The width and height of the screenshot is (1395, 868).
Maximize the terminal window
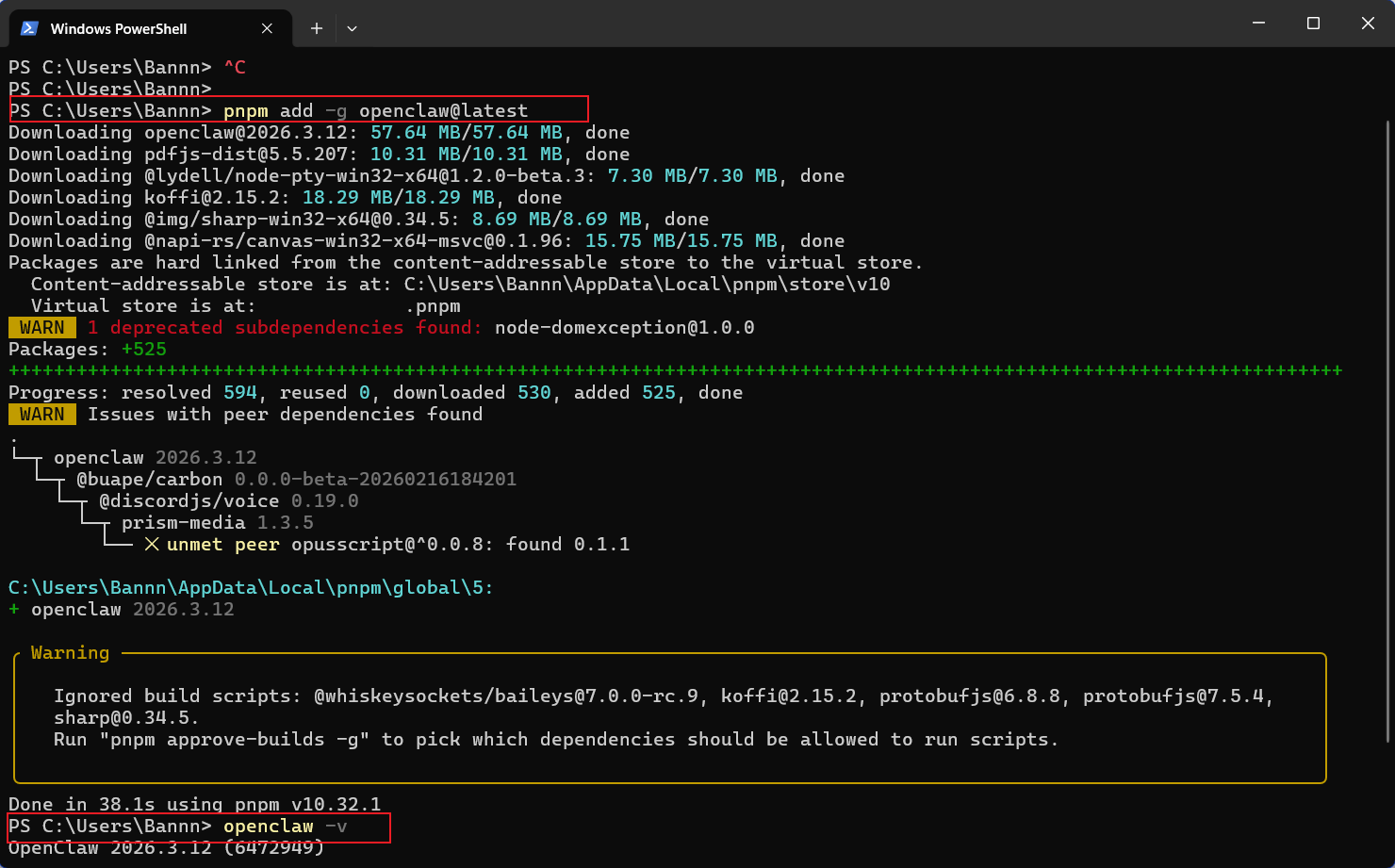[x=1313, y=23]
